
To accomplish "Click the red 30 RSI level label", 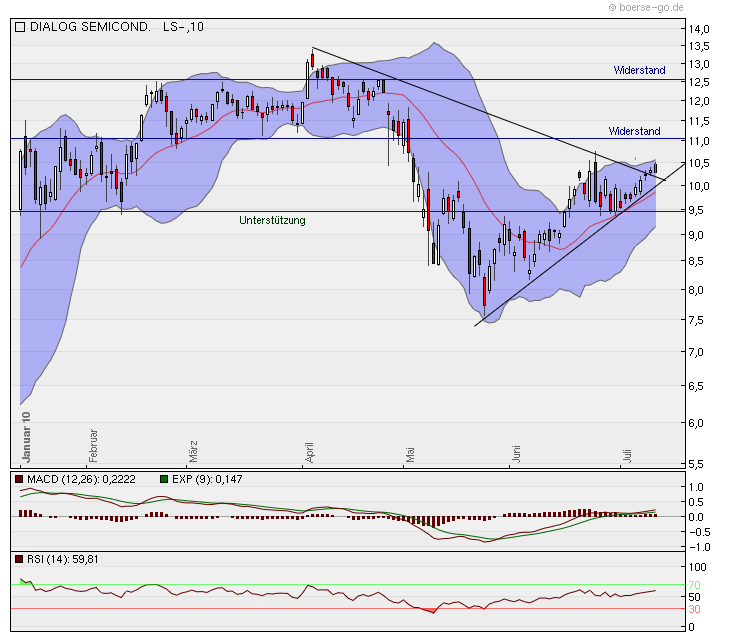I will (x=694, y=609).
